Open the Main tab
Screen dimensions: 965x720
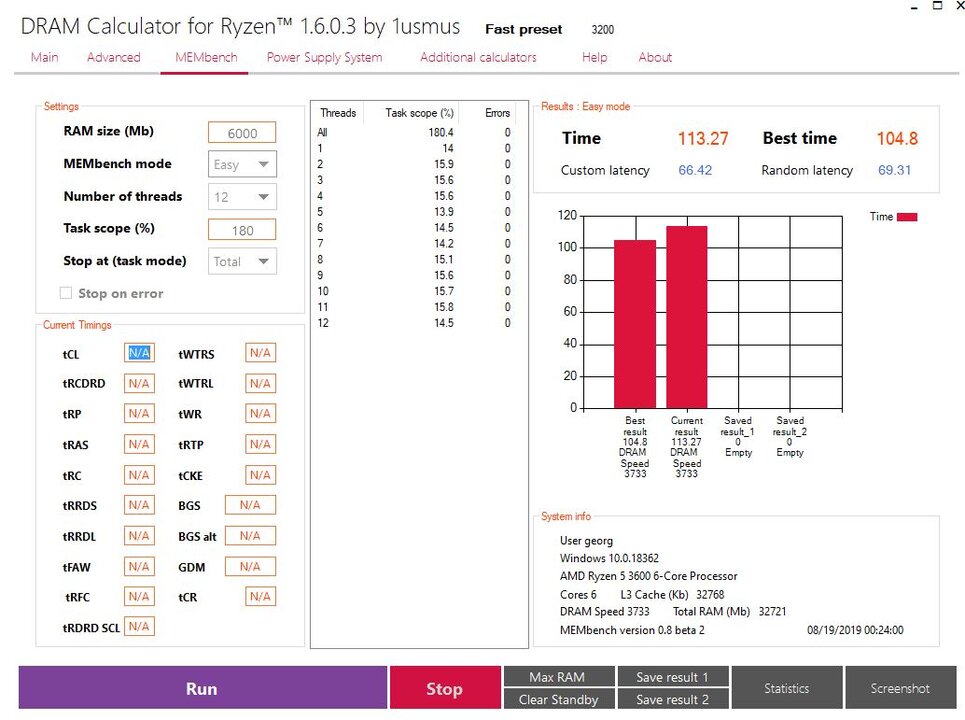[44, 57]
